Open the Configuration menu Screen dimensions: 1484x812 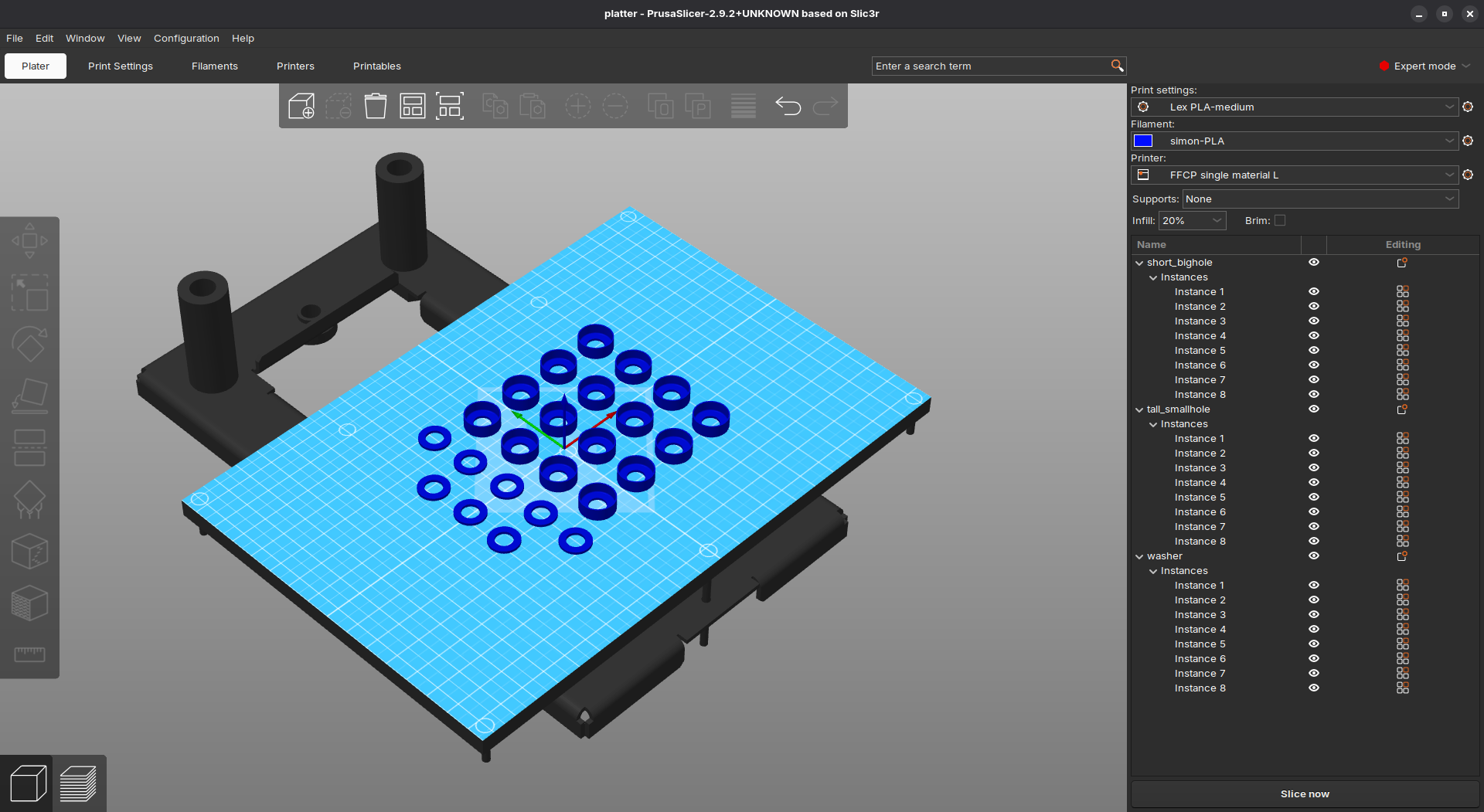[186, 38]
